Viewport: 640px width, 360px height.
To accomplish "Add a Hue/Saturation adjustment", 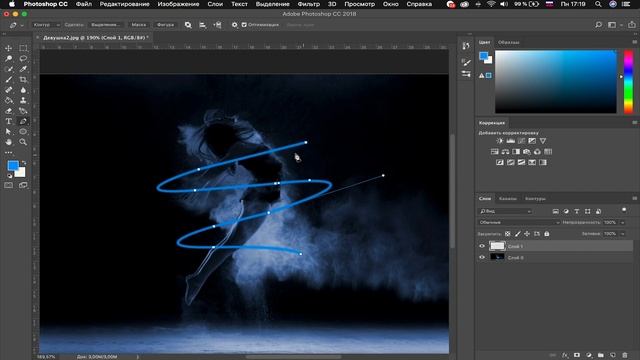I will (495, 152).
